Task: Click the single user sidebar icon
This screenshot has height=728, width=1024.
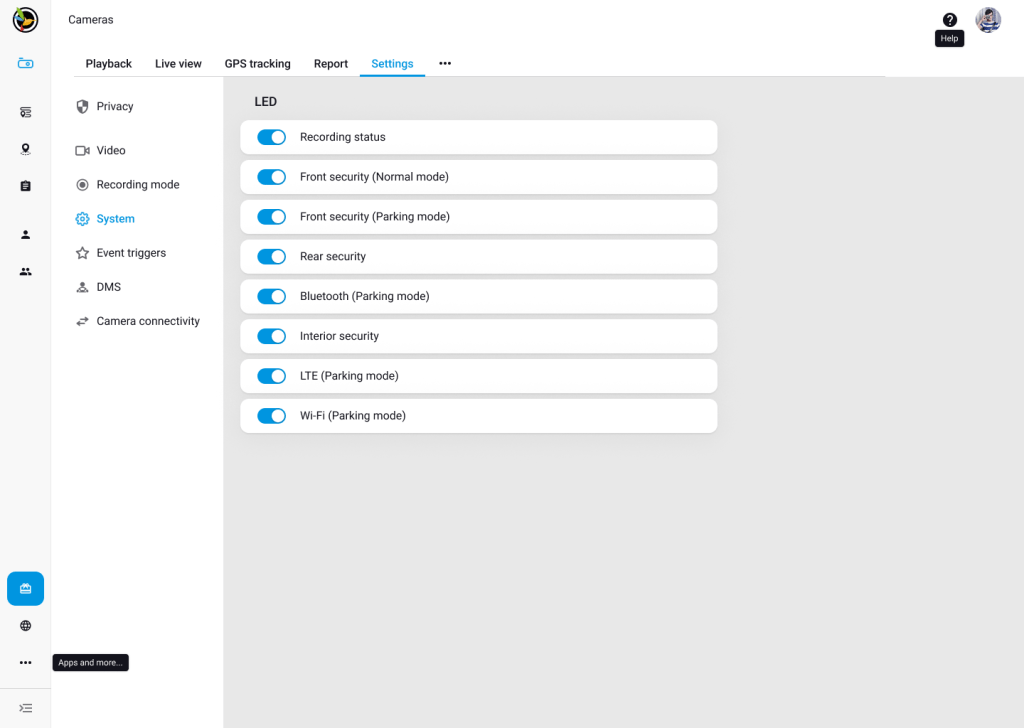Action: tap(25, 234)
